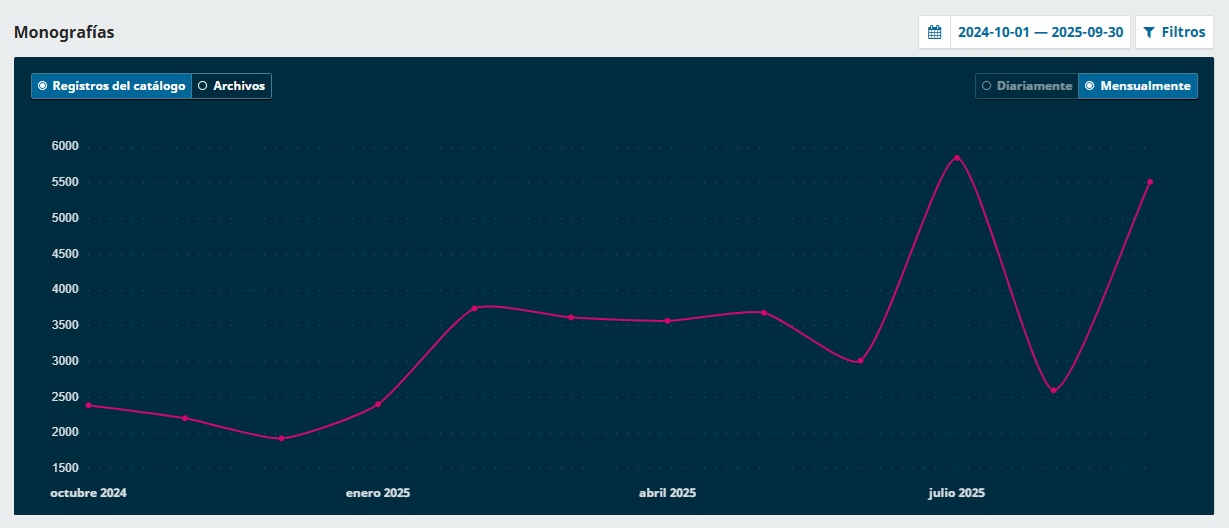Click the enero 2025 data point

pyautogui.click(x=378, y=404)
